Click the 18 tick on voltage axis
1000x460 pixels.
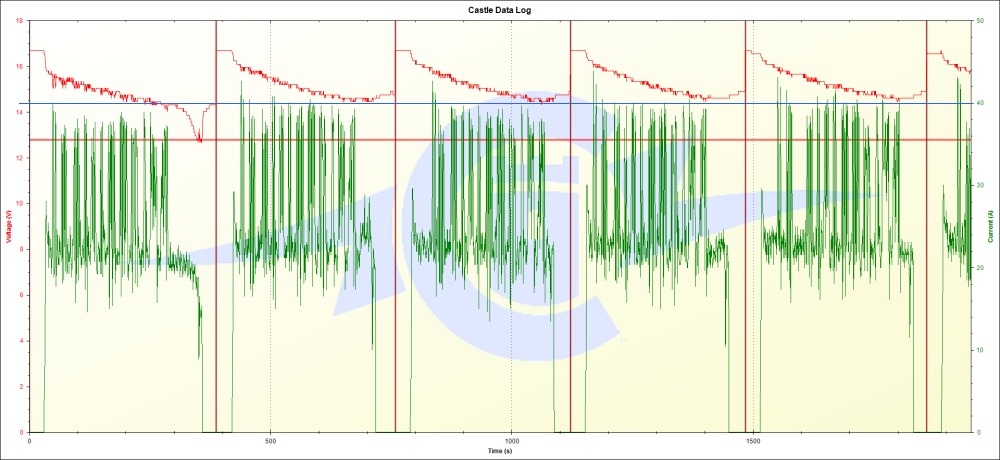[21, 21]
